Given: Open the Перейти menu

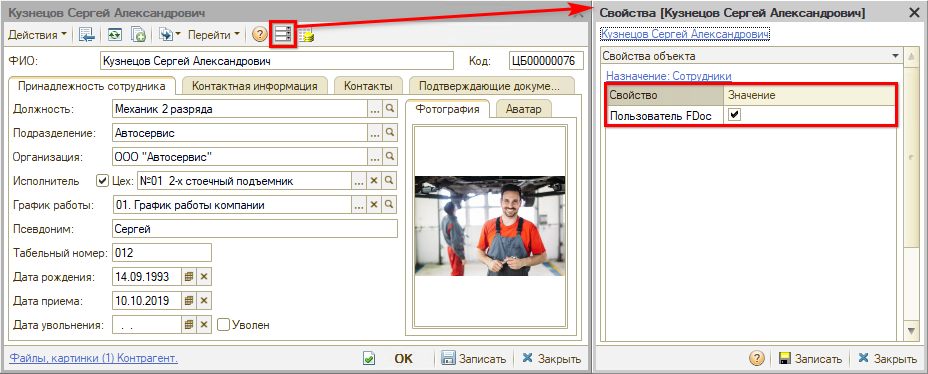Looking at the screenshot, I should (214, 35).
